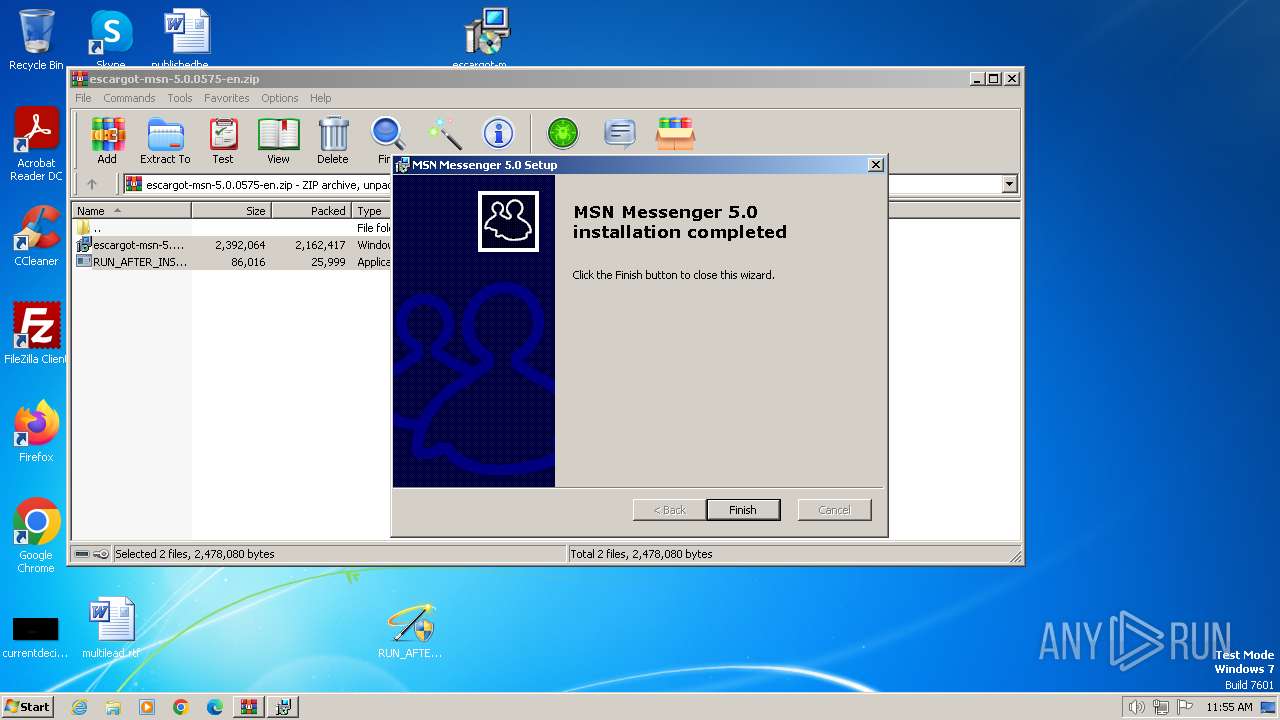
Task: Click the SFX toolbar icon
Action: tap(675, 133)
